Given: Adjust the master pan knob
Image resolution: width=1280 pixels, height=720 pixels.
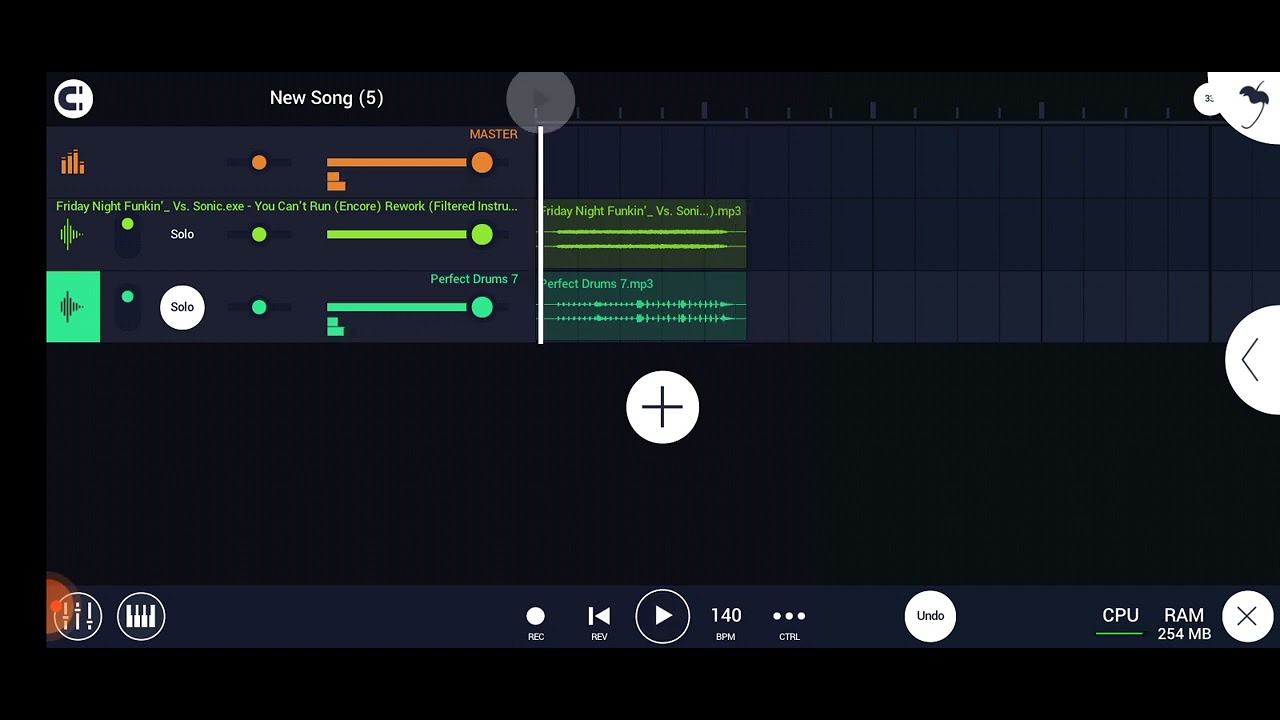Looking at the screenshot, I should click(x=259, y=162).
